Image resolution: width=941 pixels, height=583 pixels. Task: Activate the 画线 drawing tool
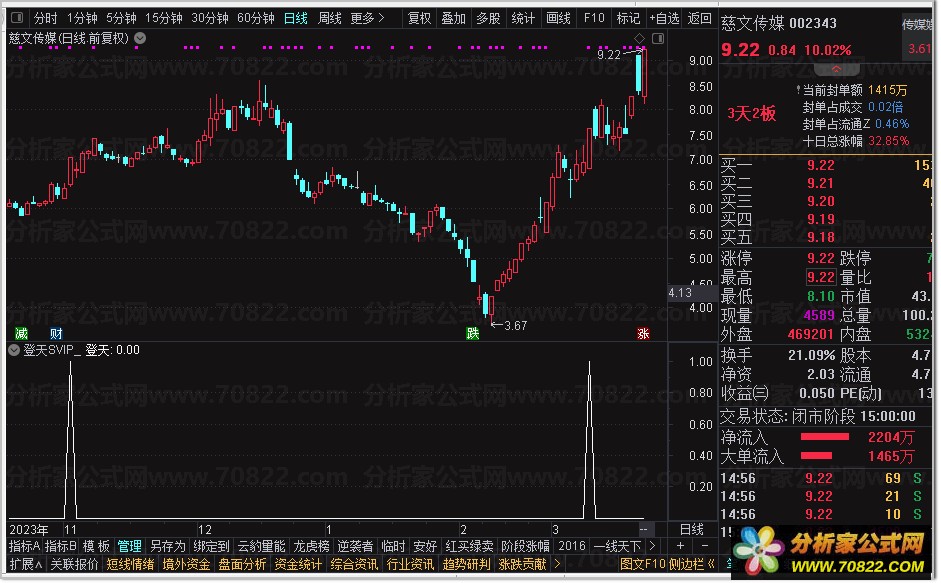tap(558, 19)
